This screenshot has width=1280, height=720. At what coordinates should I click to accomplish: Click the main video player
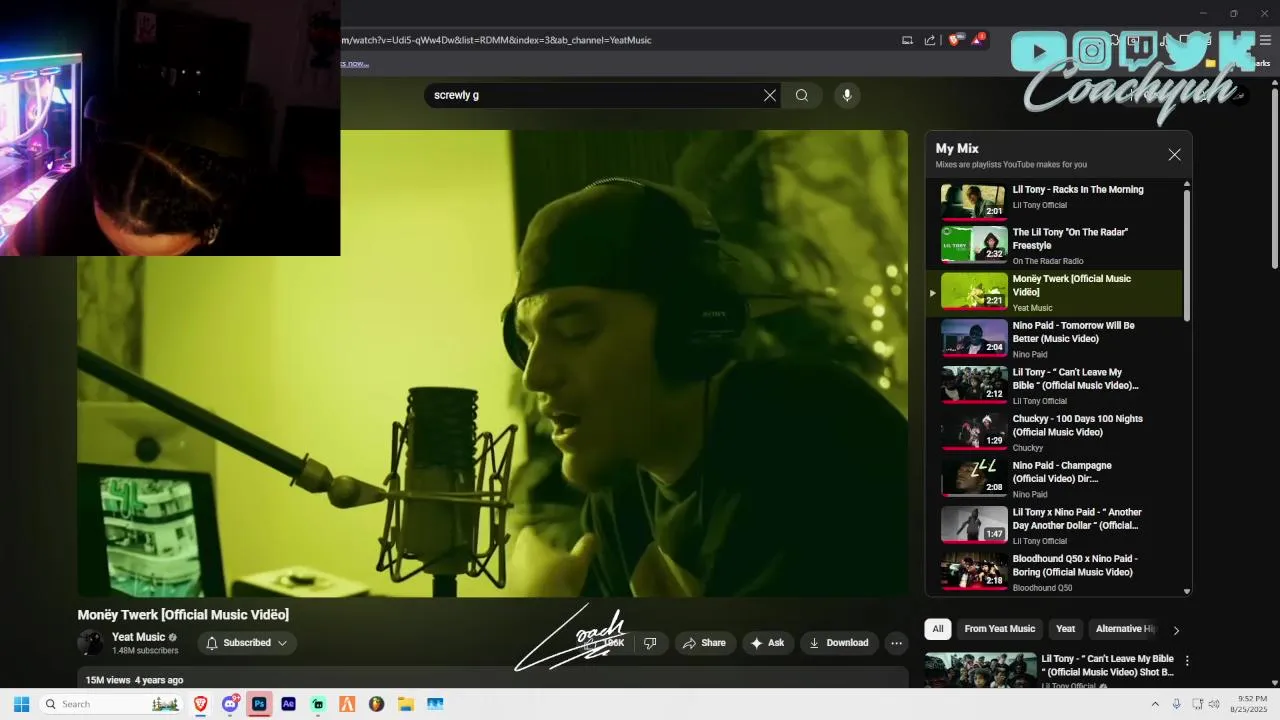click(492, 363)
